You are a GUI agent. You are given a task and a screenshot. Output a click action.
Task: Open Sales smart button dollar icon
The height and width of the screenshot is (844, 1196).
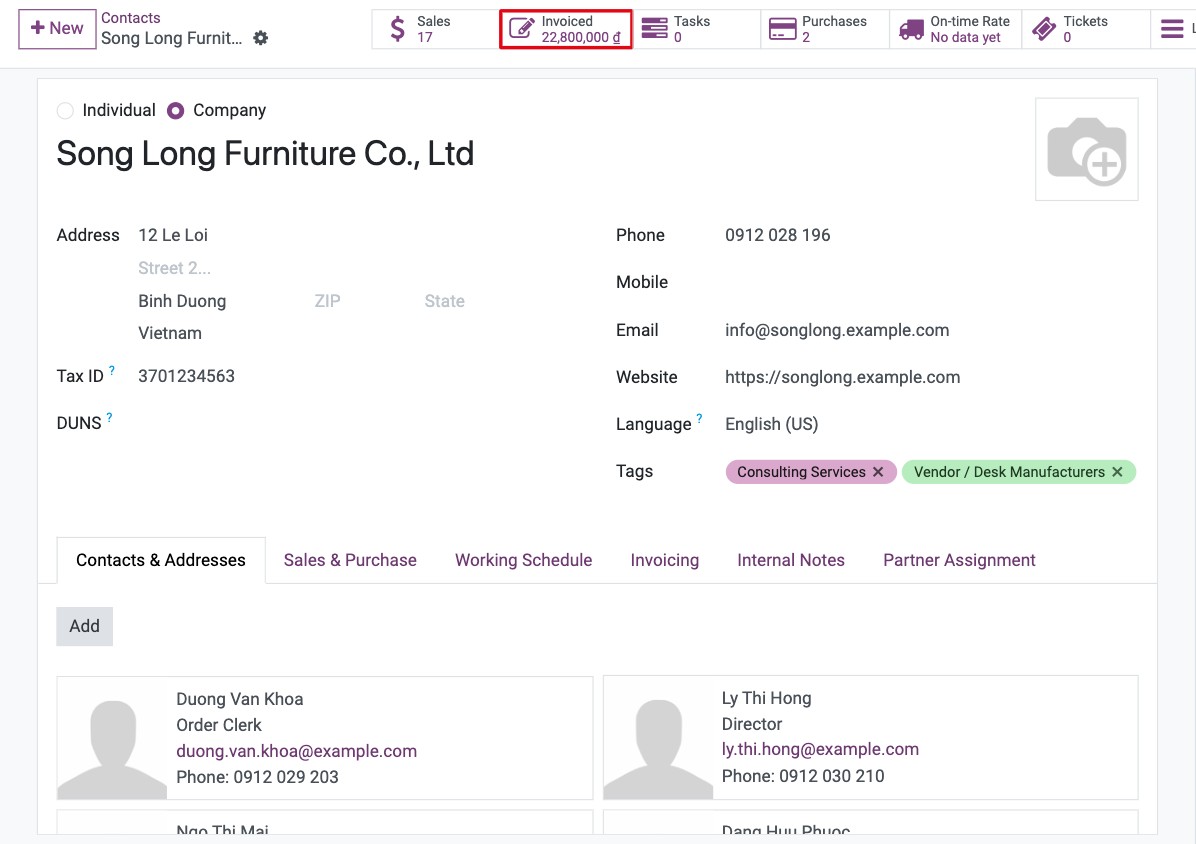click(397, 29)
